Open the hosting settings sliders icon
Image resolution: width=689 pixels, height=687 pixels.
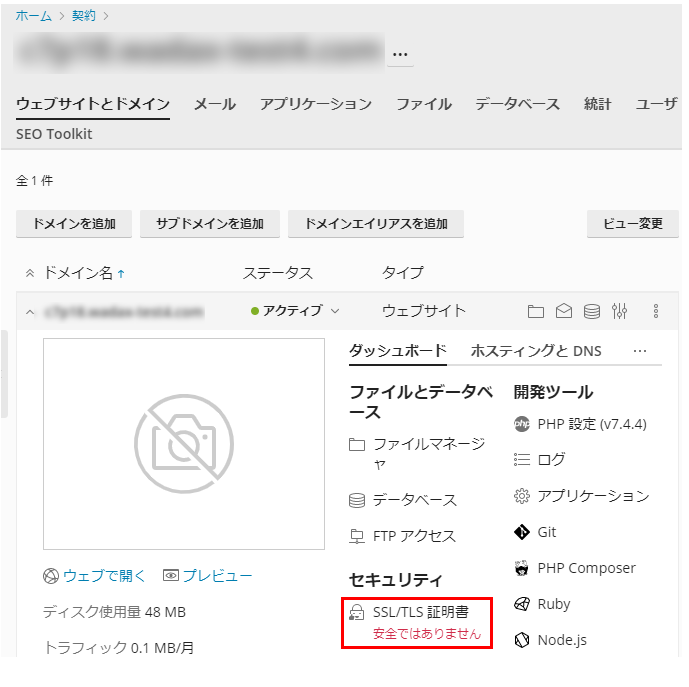coord(619,311)
